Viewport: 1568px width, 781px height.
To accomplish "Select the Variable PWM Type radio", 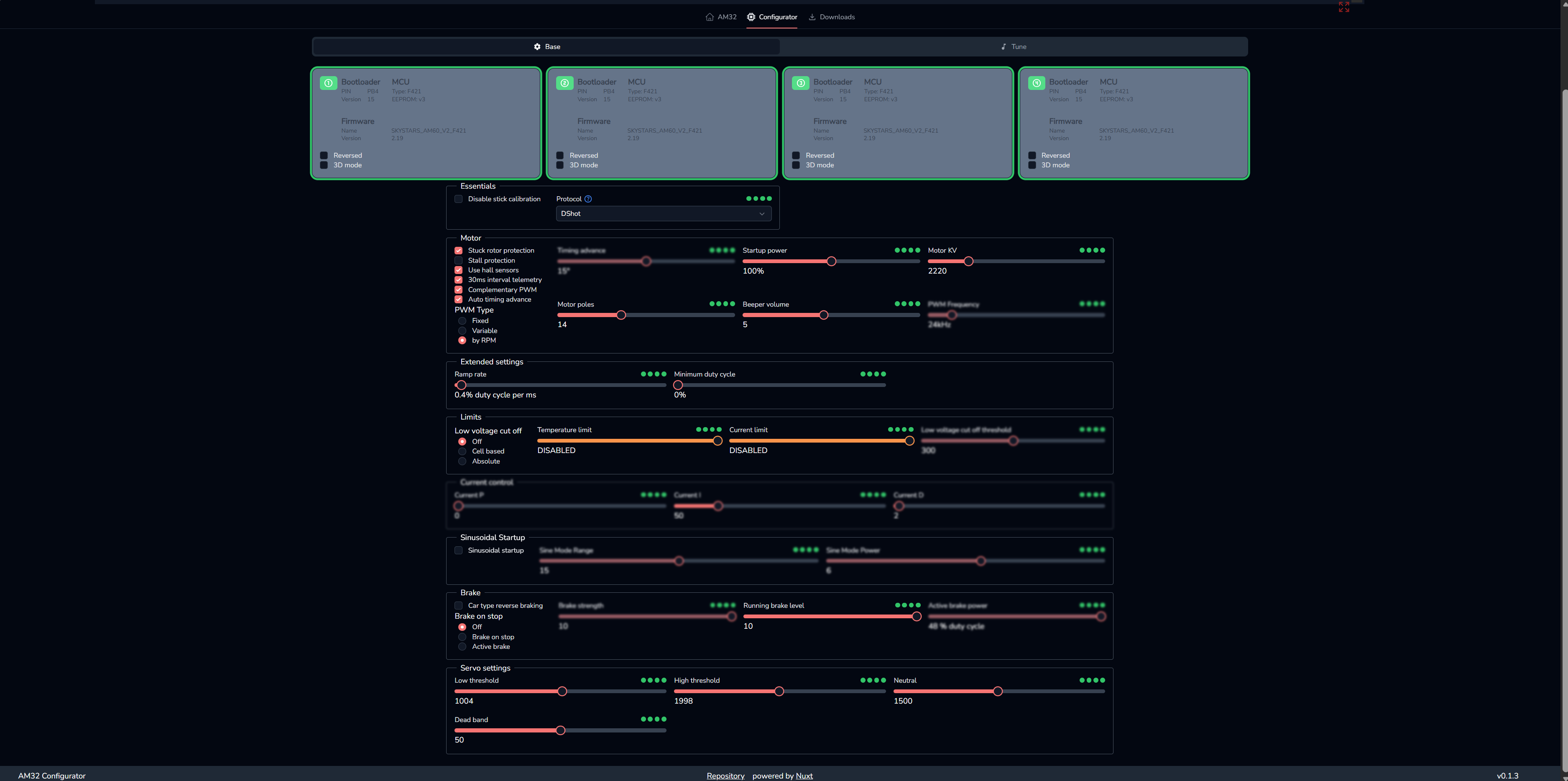I will (462, 330).
